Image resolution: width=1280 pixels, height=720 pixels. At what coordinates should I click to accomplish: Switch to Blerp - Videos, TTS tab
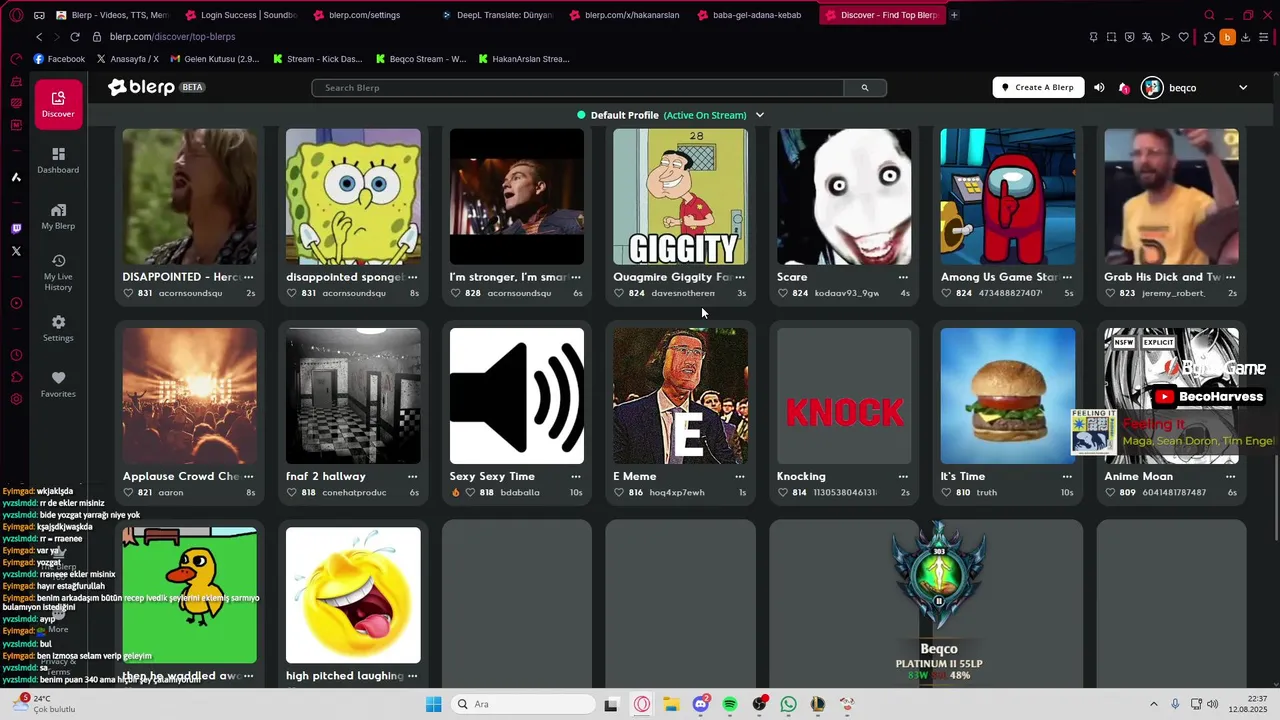point(112,15)
